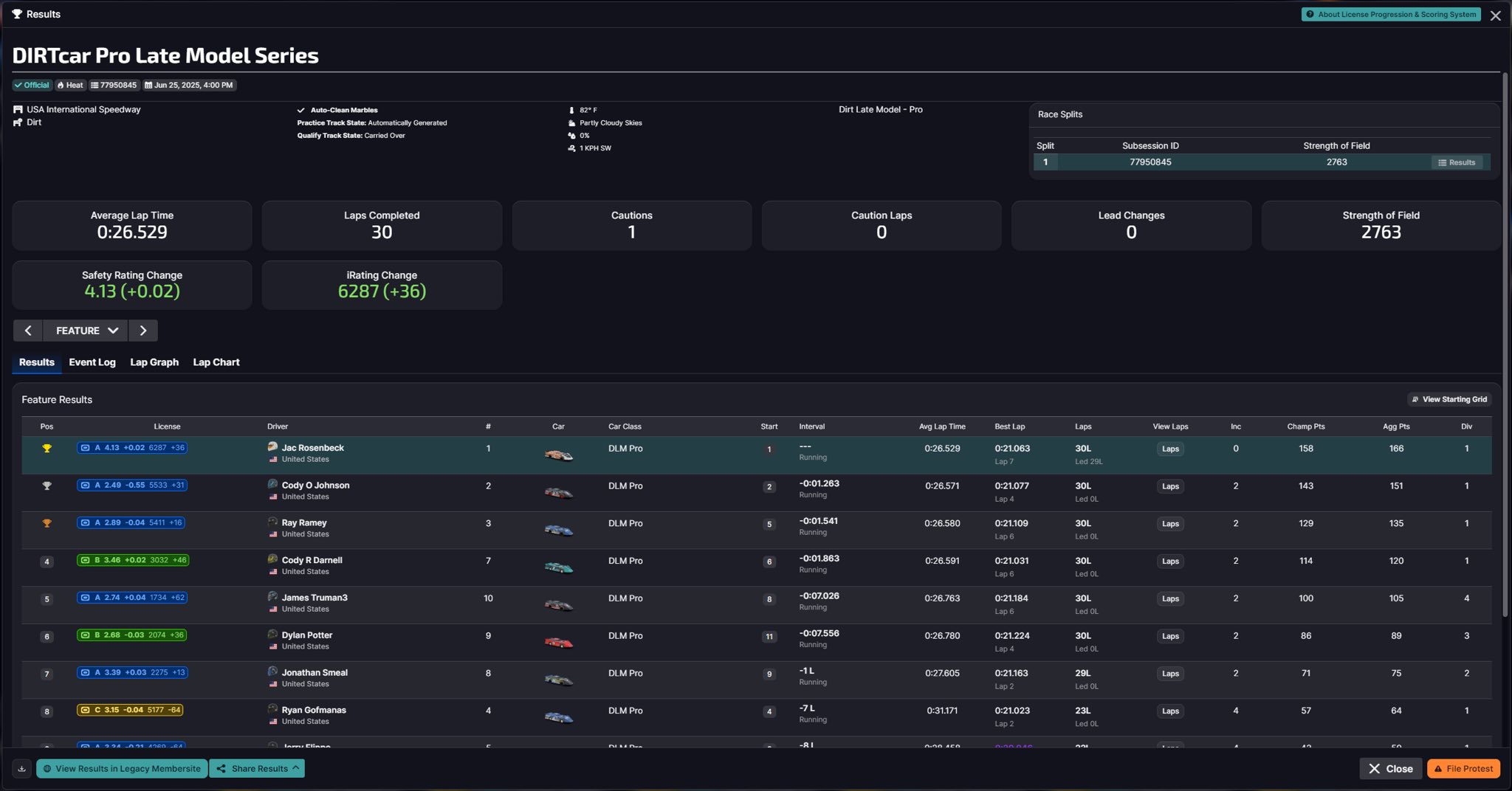Click the Safety Rating Change card
The width and height of the screenshot is (1512, 791).
pos(132,285)
